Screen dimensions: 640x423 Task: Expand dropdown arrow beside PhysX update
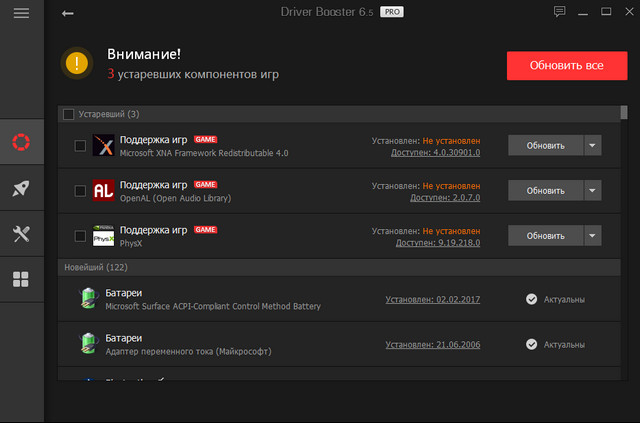593,236
